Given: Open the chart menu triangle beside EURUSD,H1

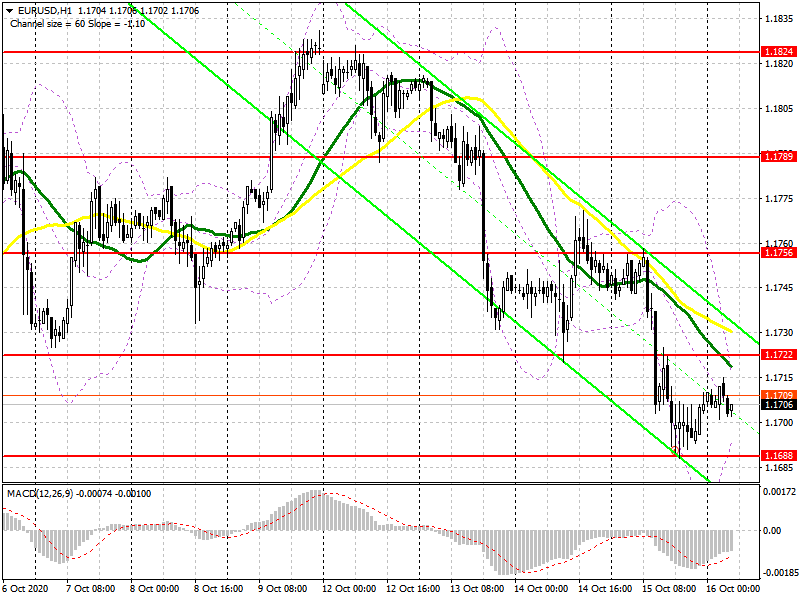Looking at the screenshot, I should click(10, 11).
